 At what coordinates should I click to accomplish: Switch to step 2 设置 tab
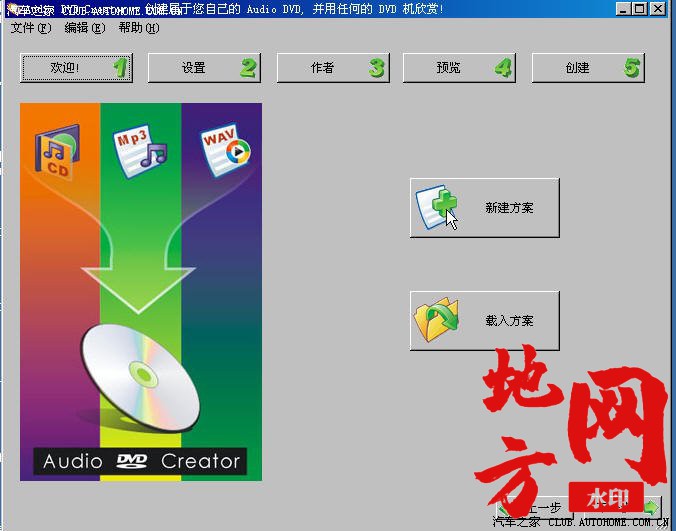pyautogui.click(x=204, y=68)
